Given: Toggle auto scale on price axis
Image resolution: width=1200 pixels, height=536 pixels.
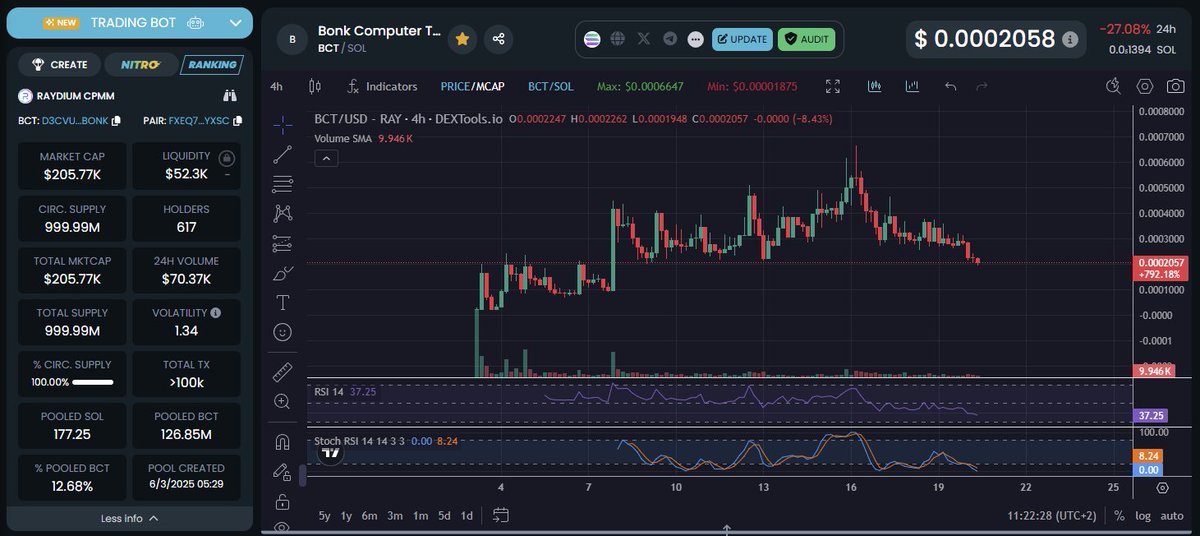Looking at the screenshot, I should pyautogui.click(x=1172, y=515).
